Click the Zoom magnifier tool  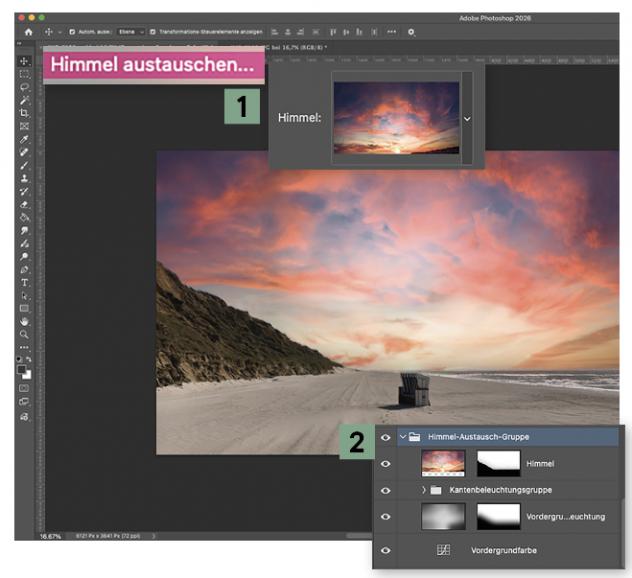pos(25,335)
